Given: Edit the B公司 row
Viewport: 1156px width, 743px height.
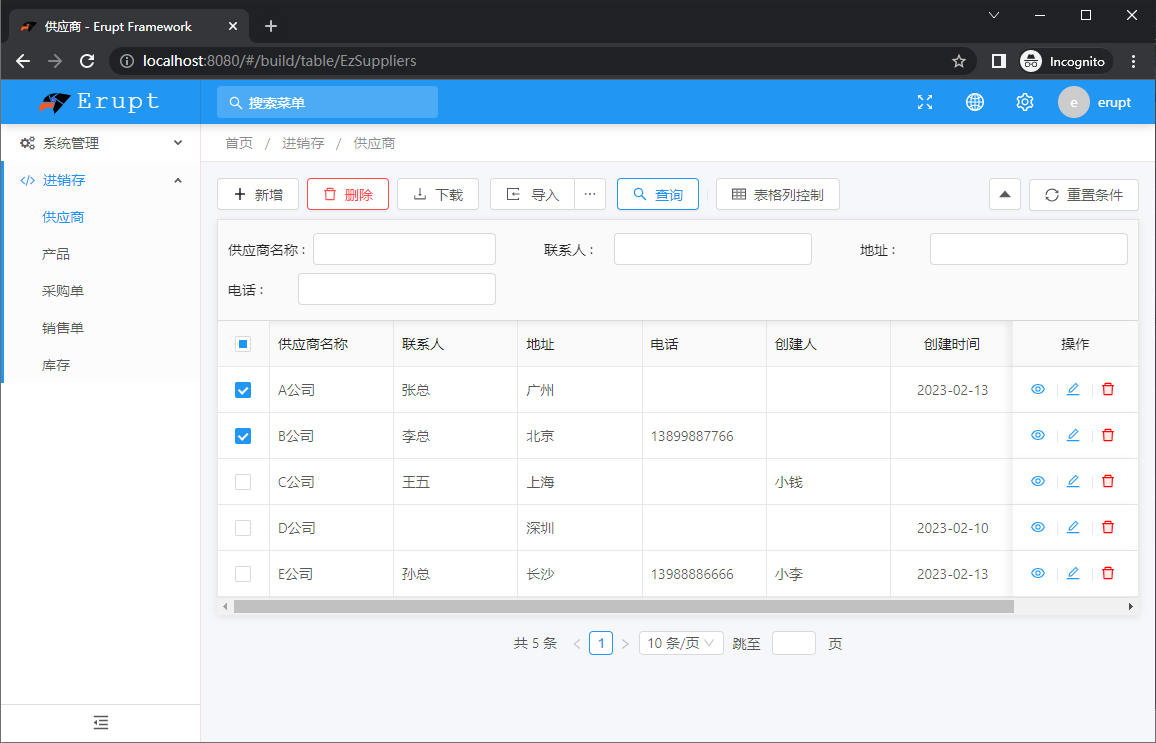Looking at the screenshot, I should coord(1073,436).
